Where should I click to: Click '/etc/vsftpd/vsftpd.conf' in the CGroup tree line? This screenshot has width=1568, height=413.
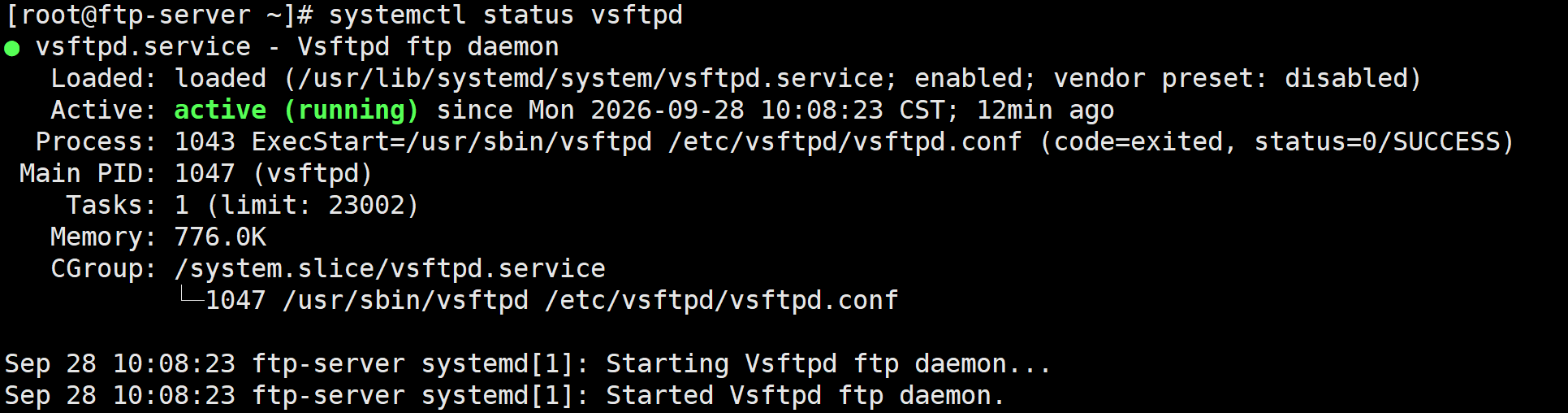722,301
